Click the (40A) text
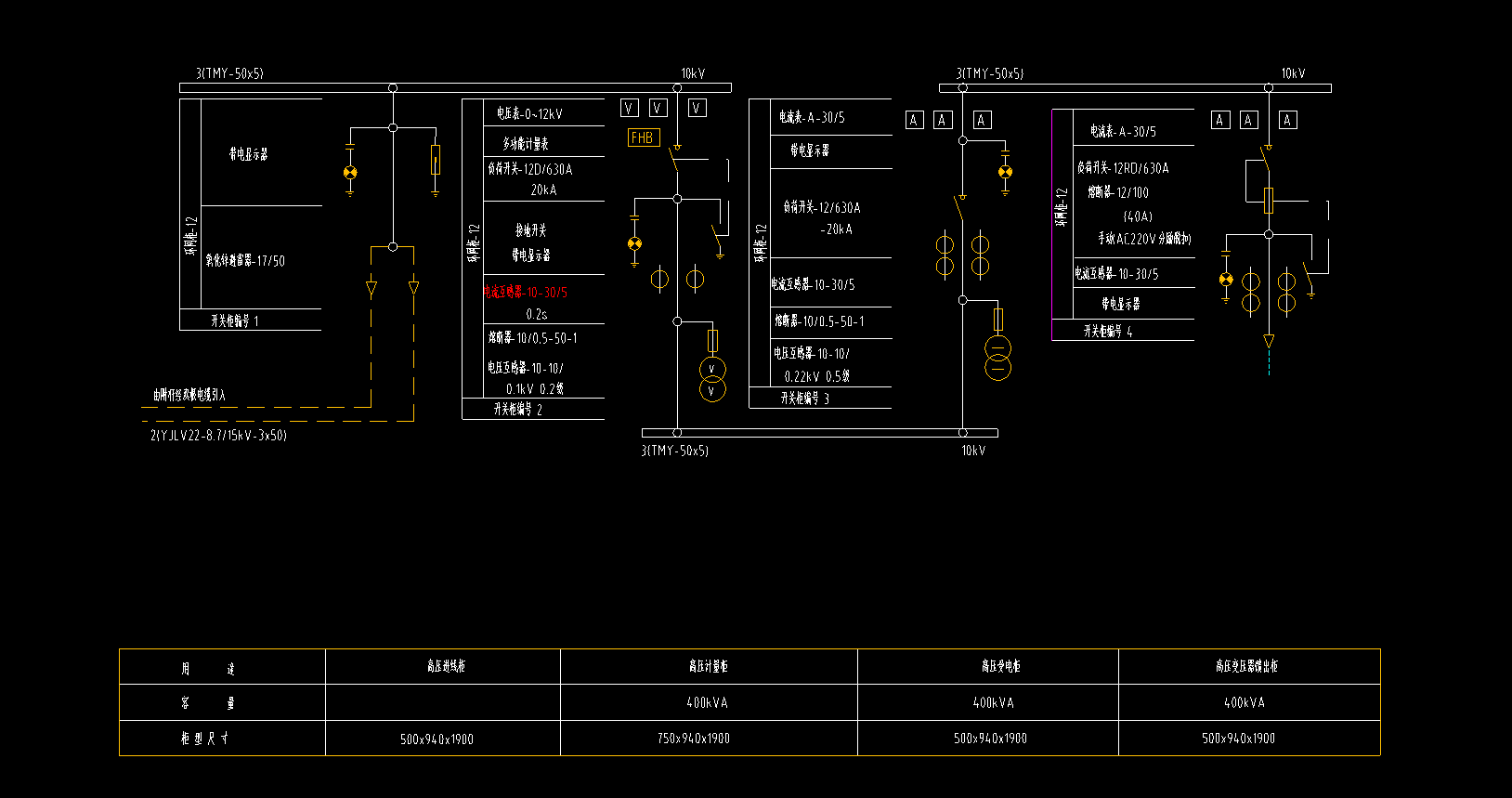Screen dimensions: 1512x798 (1138, 216)
